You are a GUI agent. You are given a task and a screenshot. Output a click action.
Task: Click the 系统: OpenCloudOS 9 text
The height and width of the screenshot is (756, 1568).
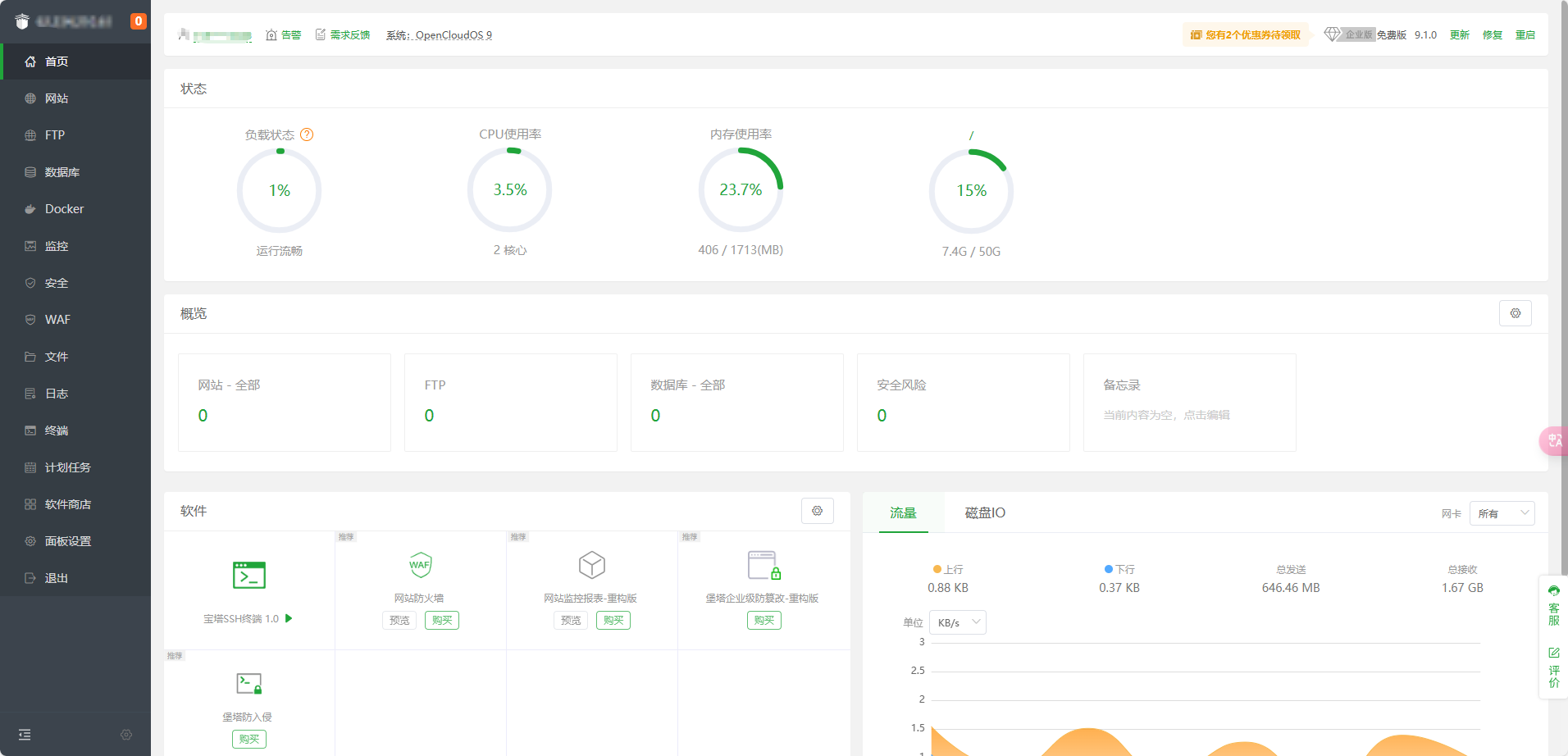pyautogui.click(x=439, y=35)
